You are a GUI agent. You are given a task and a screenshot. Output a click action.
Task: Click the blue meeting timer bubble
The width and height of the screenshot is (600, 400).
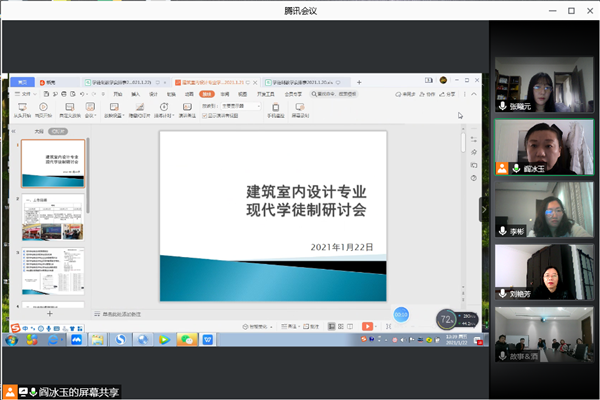tap(401, 314)
